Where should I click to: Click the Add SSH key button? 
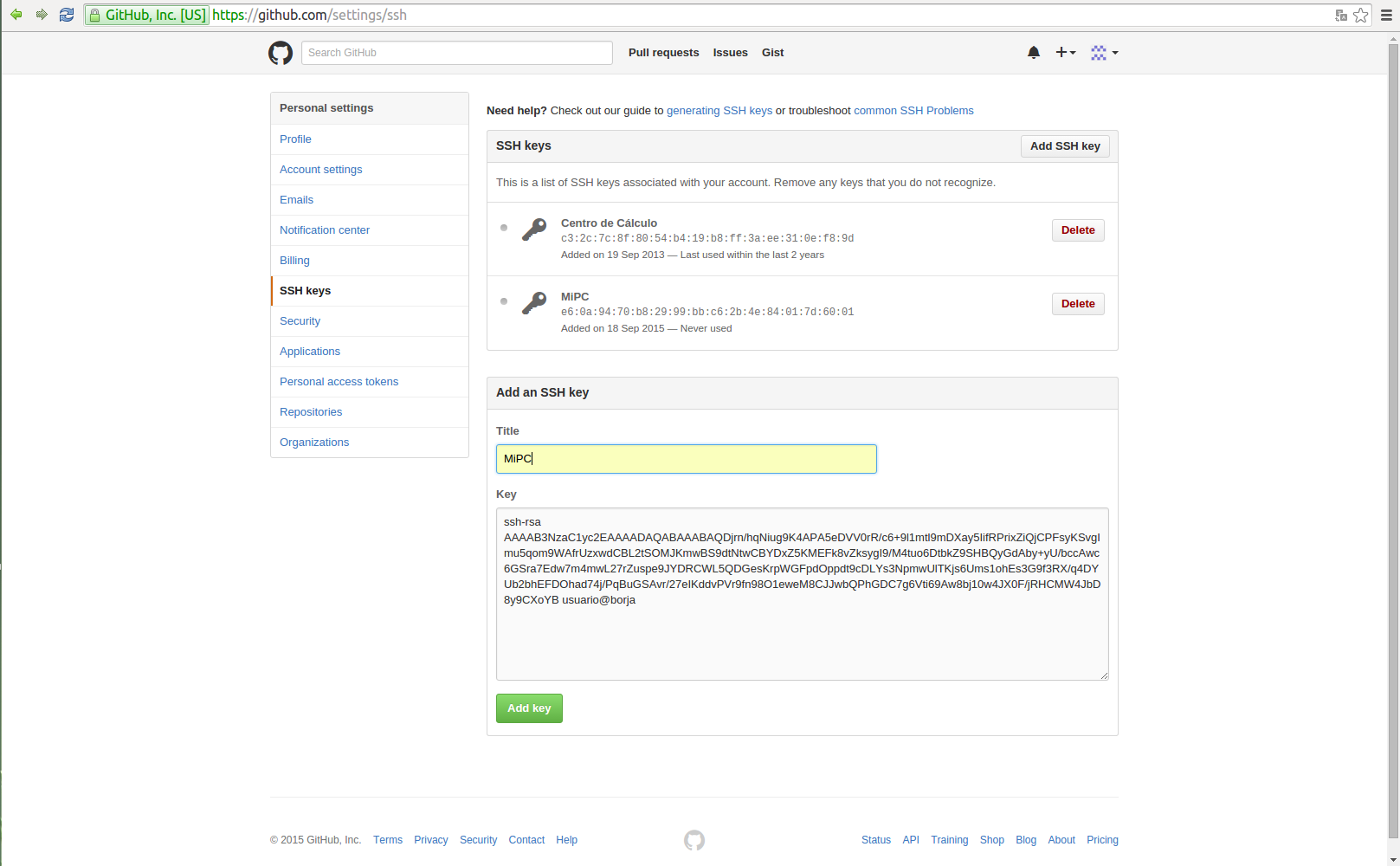[1064, 146]
